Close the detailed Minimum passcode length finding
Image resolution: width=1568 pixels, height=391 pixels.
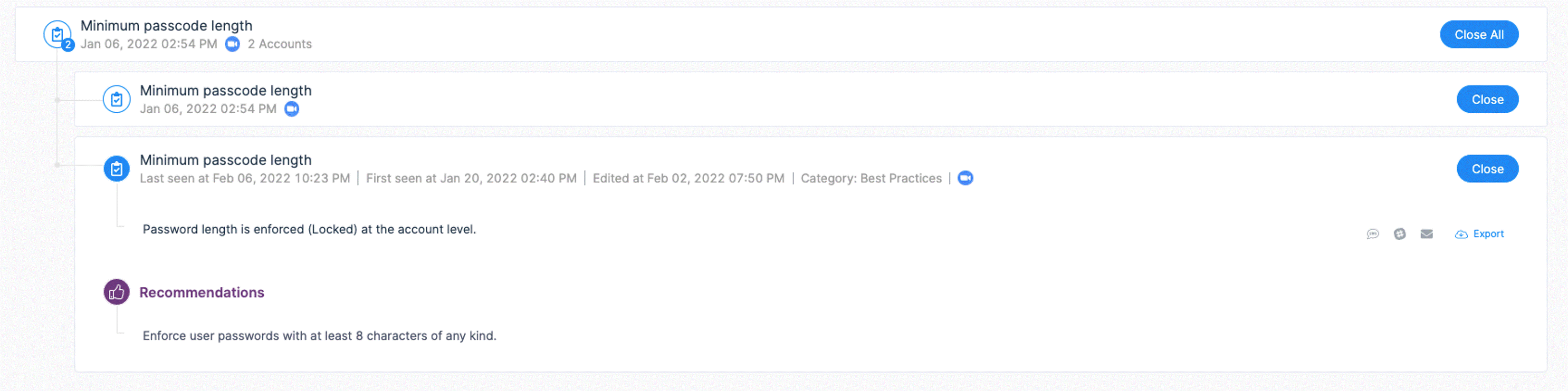pyautogui.click(x=1487, y=169)
